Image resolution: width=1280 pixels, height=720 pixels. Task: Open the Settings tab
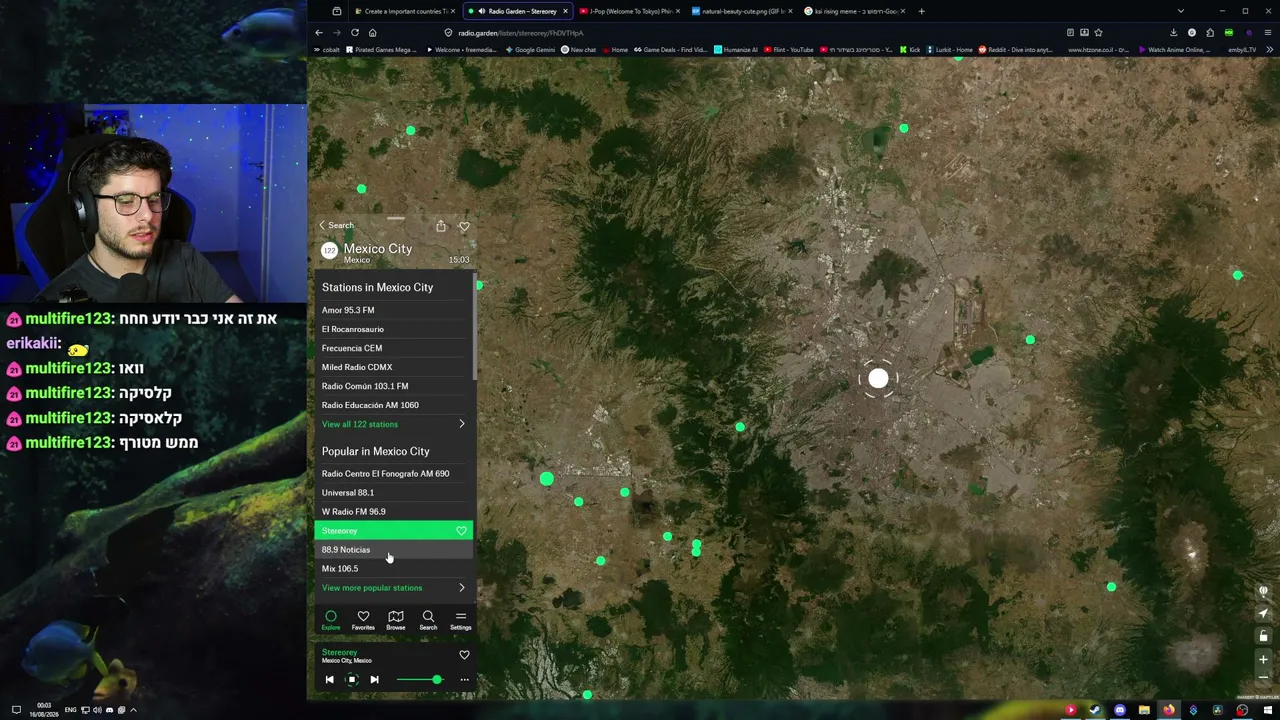point(460,620)
